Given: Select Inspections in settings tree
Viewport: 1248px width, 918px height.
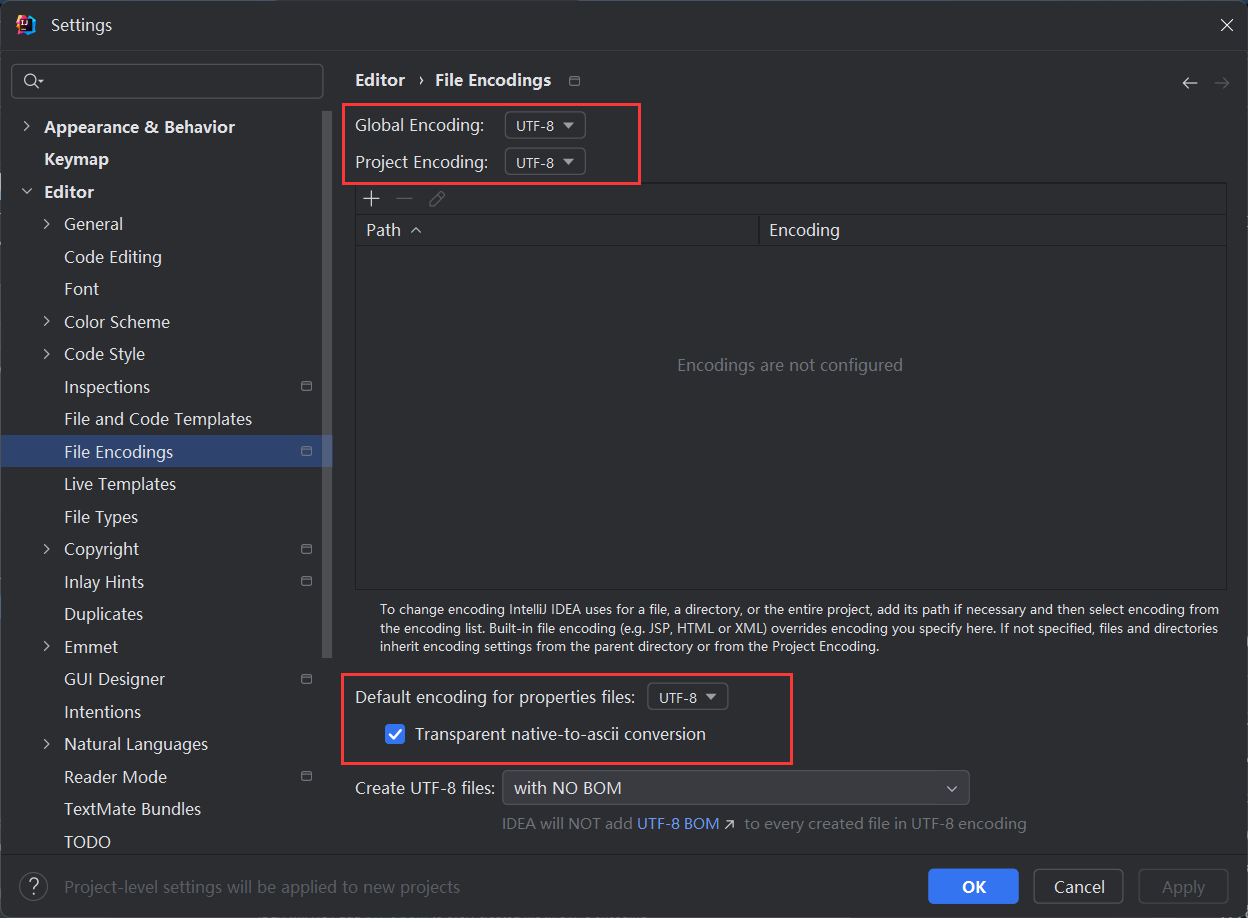Looking at the screenshot, I should (107, 387).
